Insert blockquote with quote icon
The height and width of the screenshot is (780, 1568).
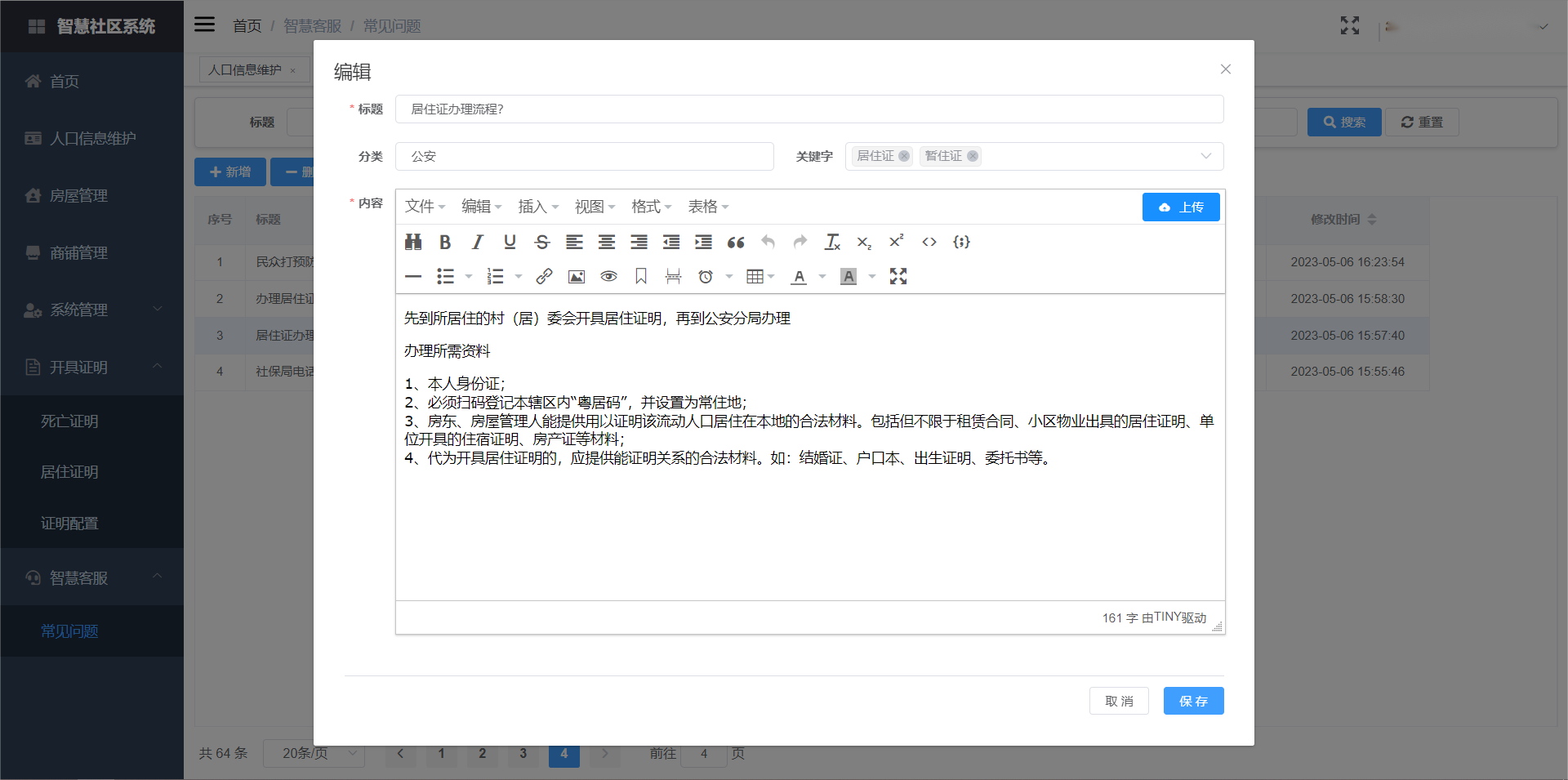point(736,242)
